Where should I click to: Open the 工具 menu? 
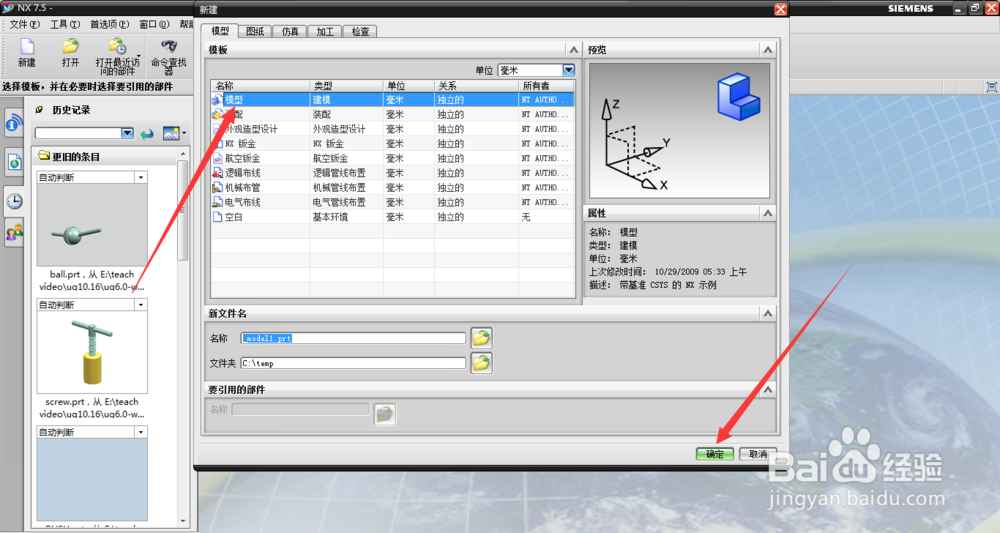[65, 24]
